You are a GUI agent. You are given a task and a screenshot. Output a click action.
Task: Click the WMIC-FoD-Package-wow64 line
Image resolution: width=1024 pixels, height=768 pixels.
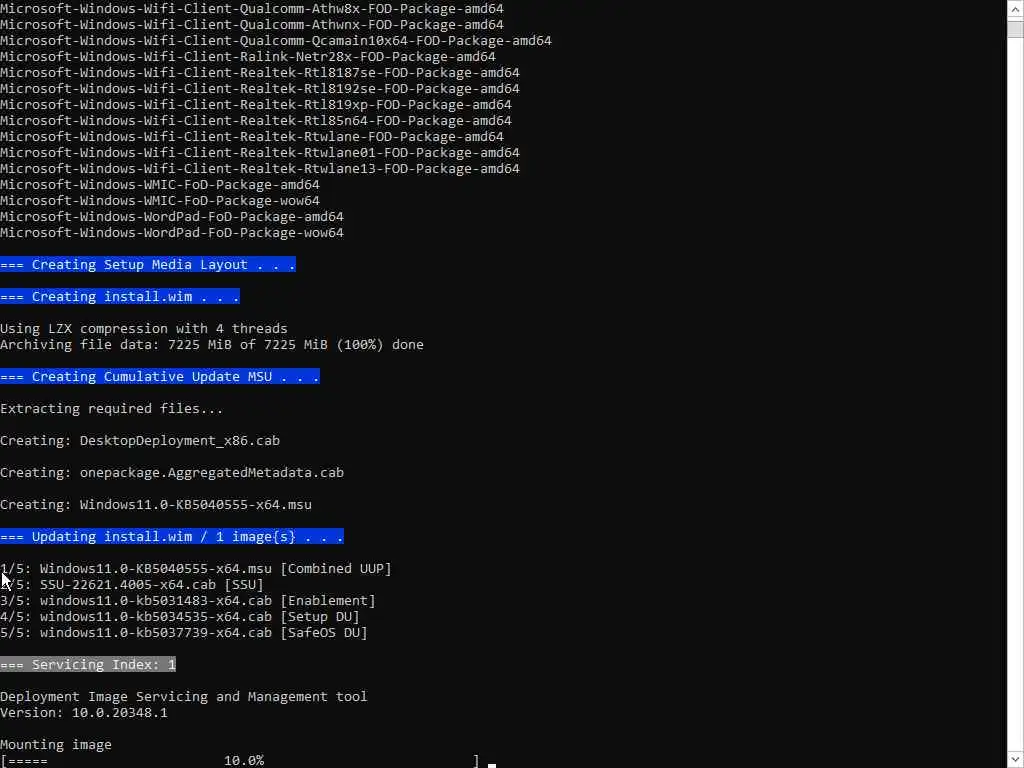tap(160, 200)
